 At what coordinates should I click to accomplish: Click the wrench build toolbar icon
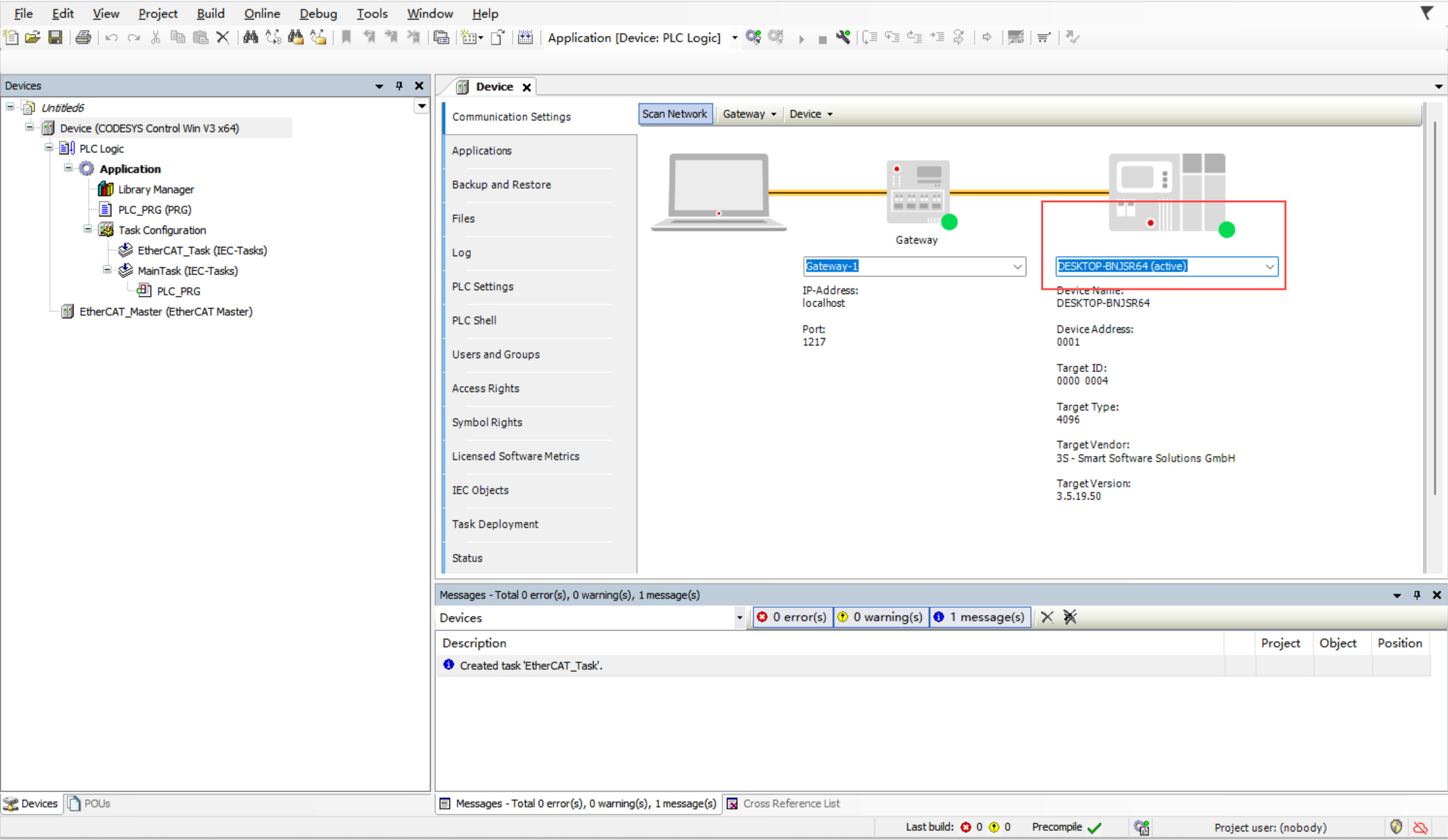pyautogui.click(x=843, y=38)
